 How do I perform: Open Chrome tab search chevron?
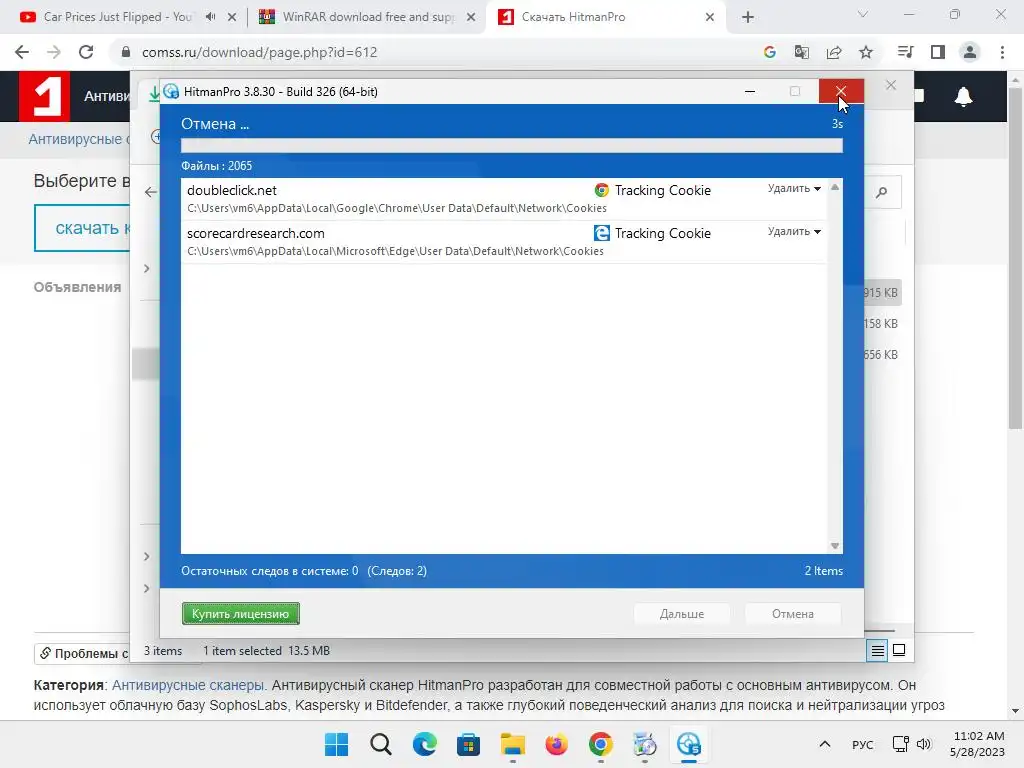coord(863,14)
